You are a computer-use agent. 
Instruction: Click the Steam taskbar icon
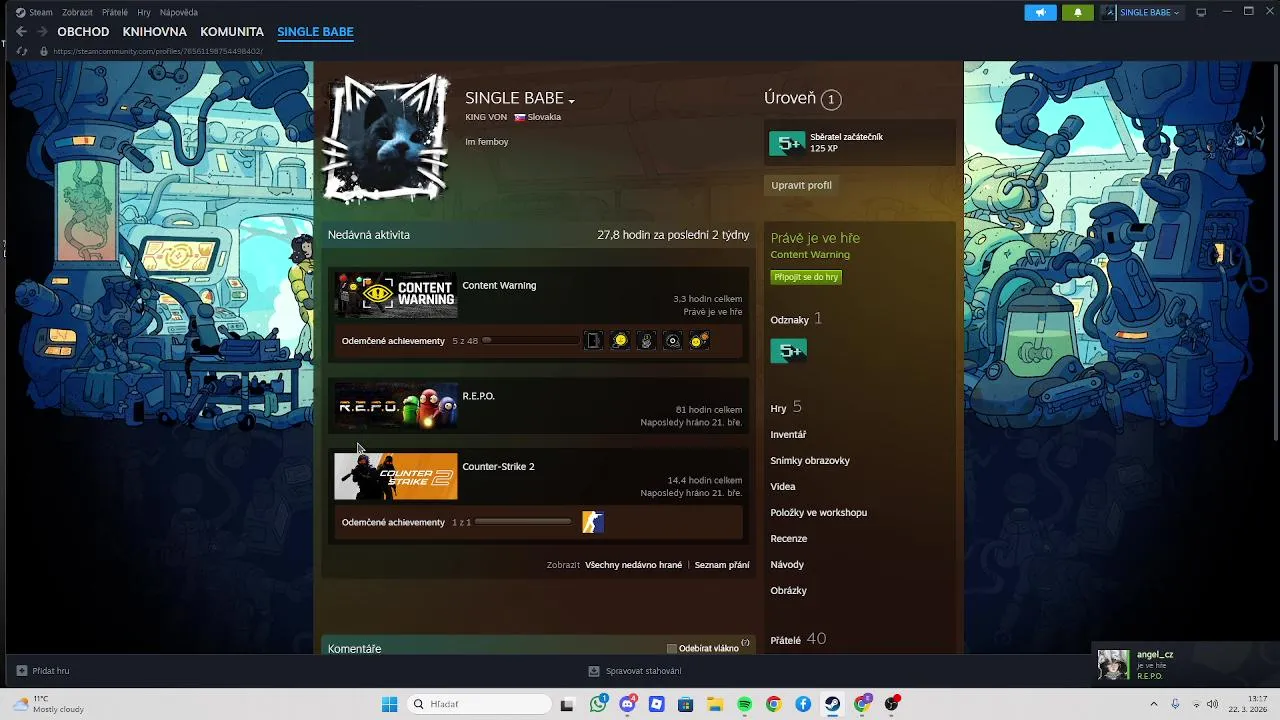tap(832, 704)
